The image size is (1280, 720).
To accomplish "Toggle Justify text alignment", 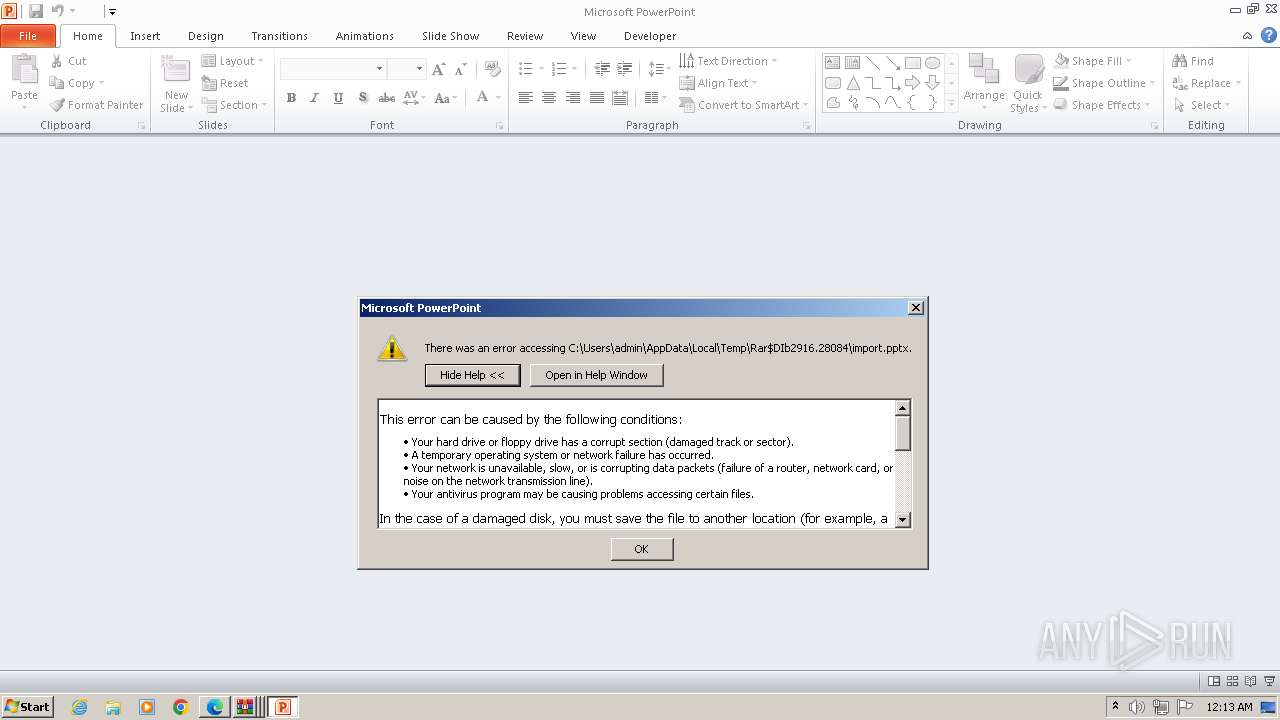I will tap(597, 98).
